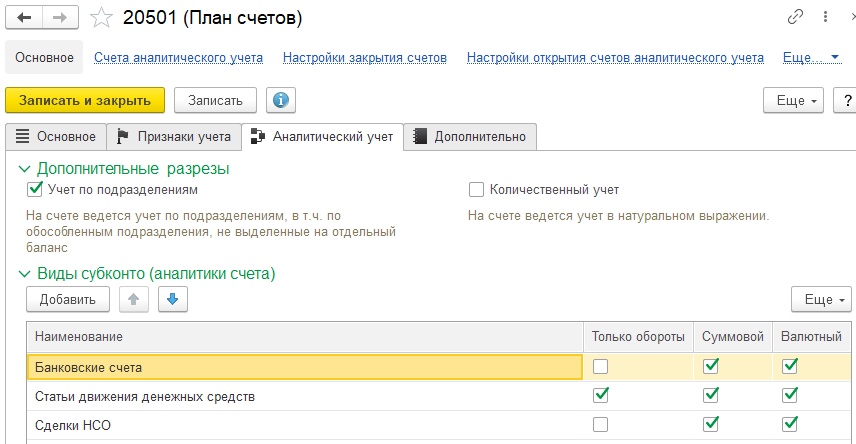856x444 pixels.
Task: Toggle 'Учет по подразделениям' checkbox
Action: click(35, 189)
